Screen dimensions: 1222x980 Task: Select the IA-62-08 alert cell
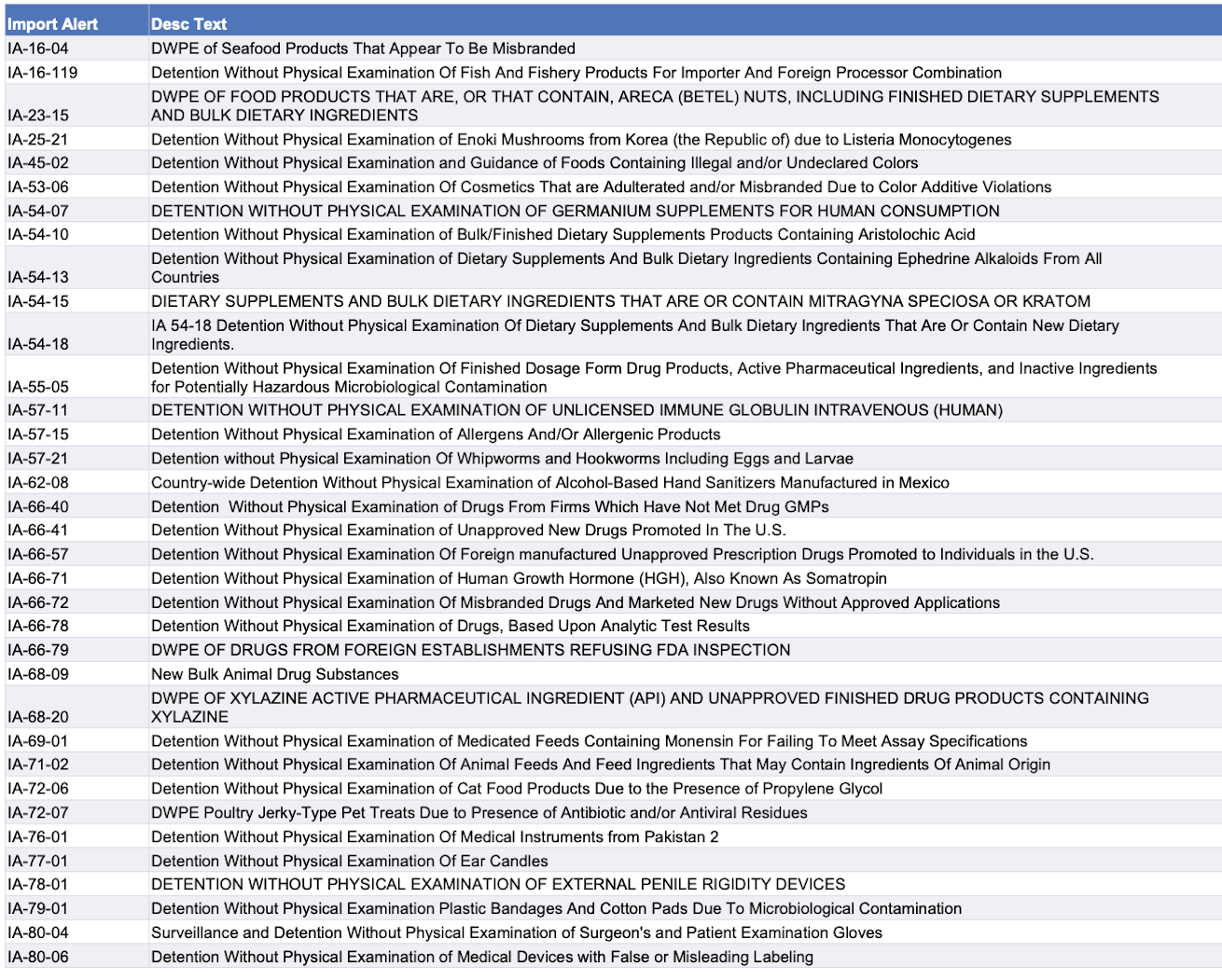coord(38,483)
